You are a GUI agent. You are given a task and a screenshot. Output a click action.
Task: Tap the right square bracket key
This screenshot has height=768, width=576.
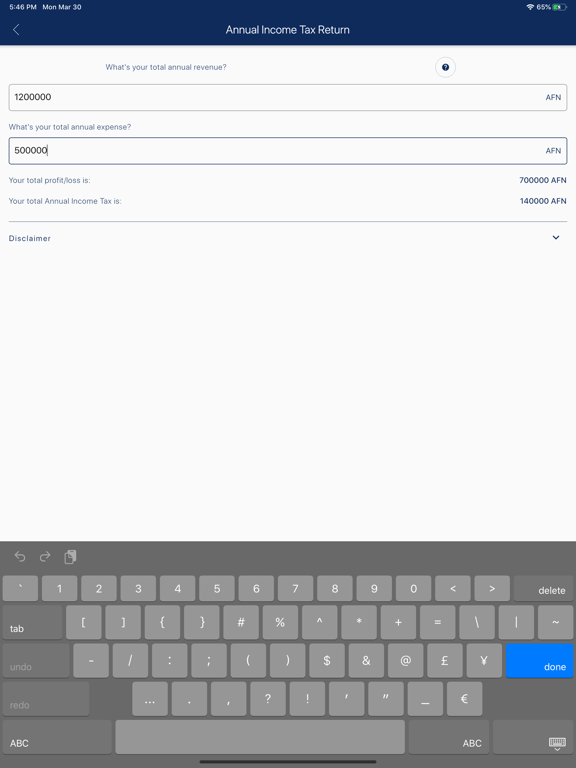click(123, 622)
